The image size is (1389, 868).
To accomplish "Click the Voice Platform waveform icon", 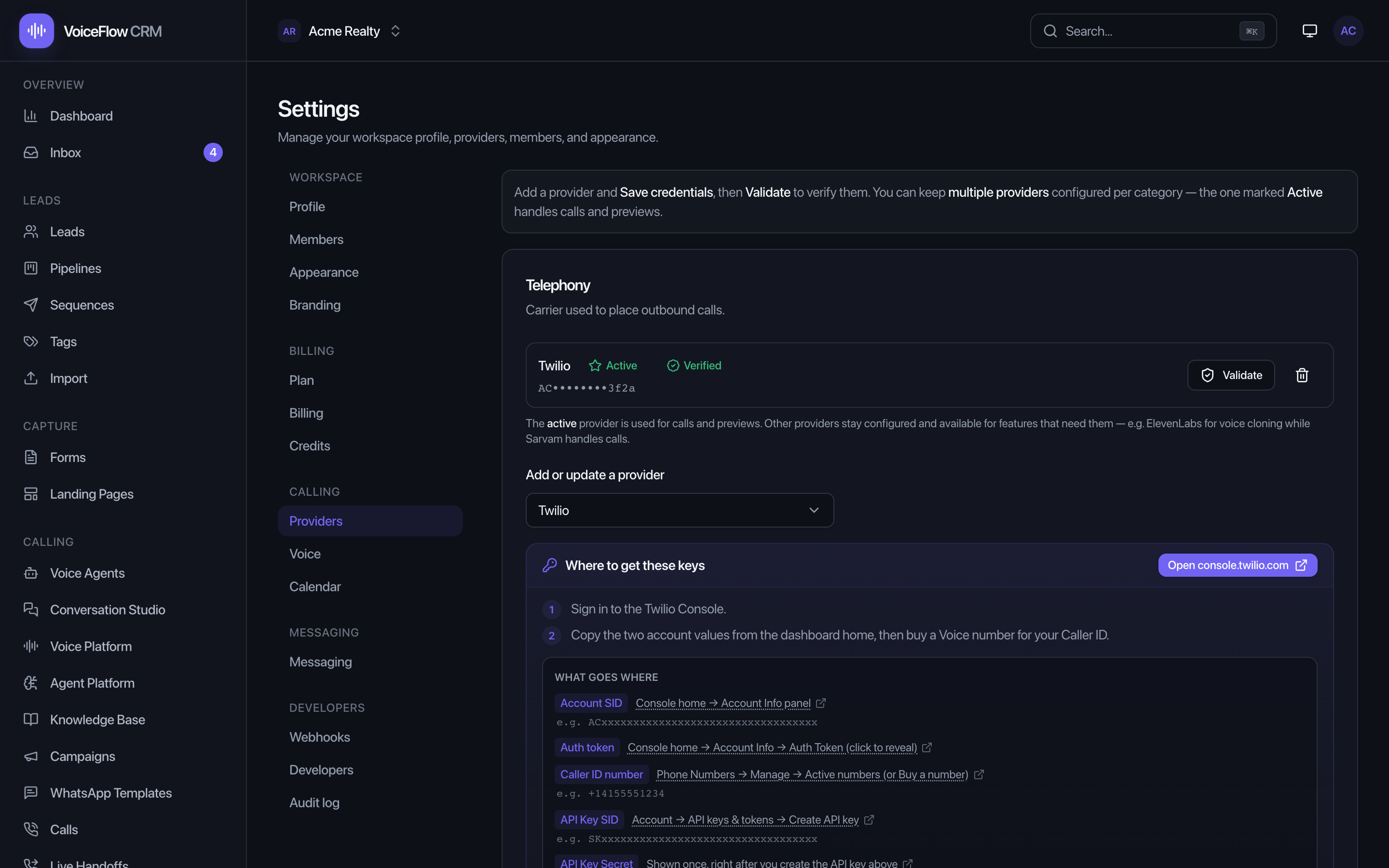I will (x=31, y=646).
